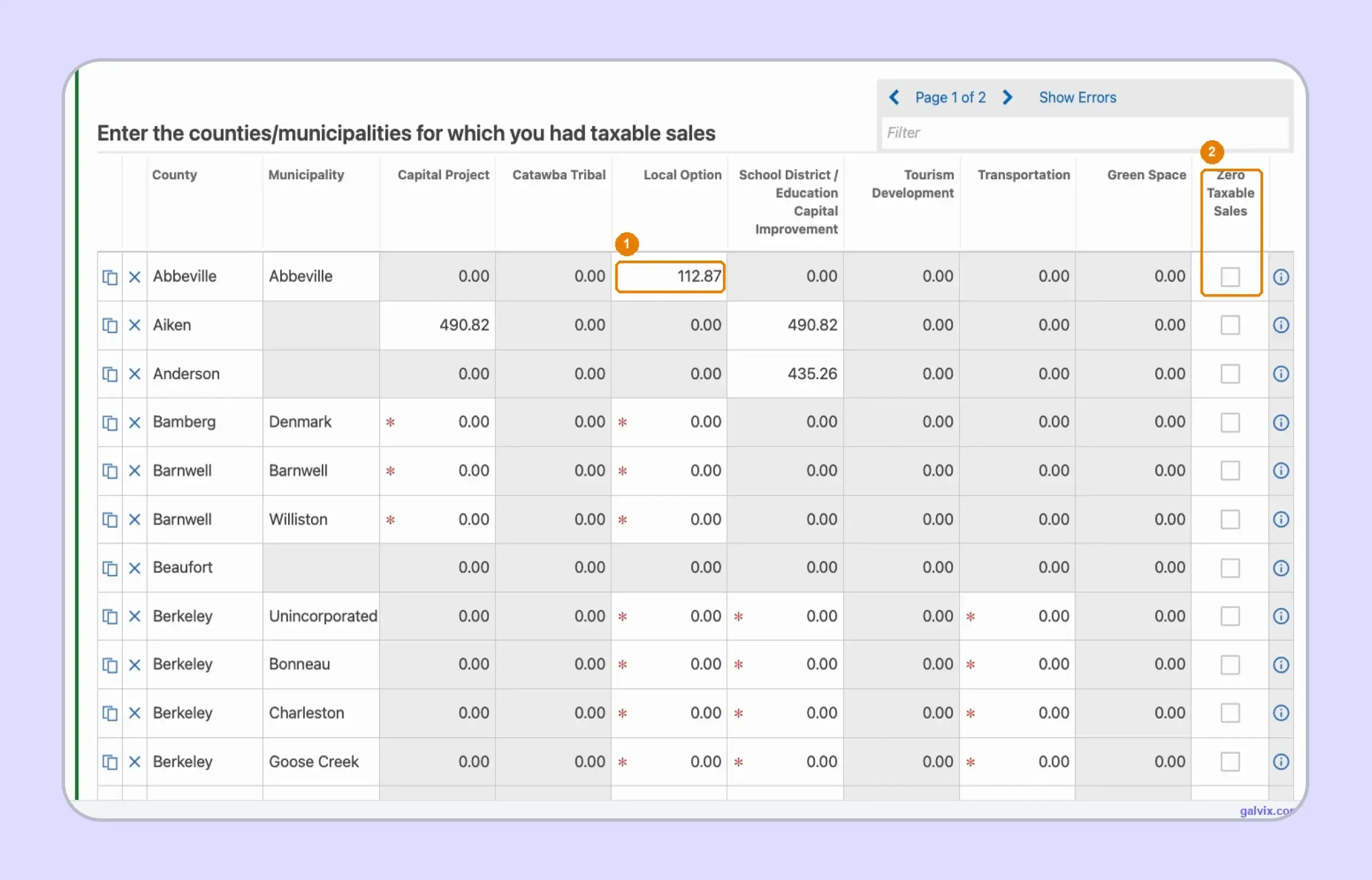Copy the Berkeley Goose Creek row
Screen dimensions: 1372x880
click(x=110, y=762)
